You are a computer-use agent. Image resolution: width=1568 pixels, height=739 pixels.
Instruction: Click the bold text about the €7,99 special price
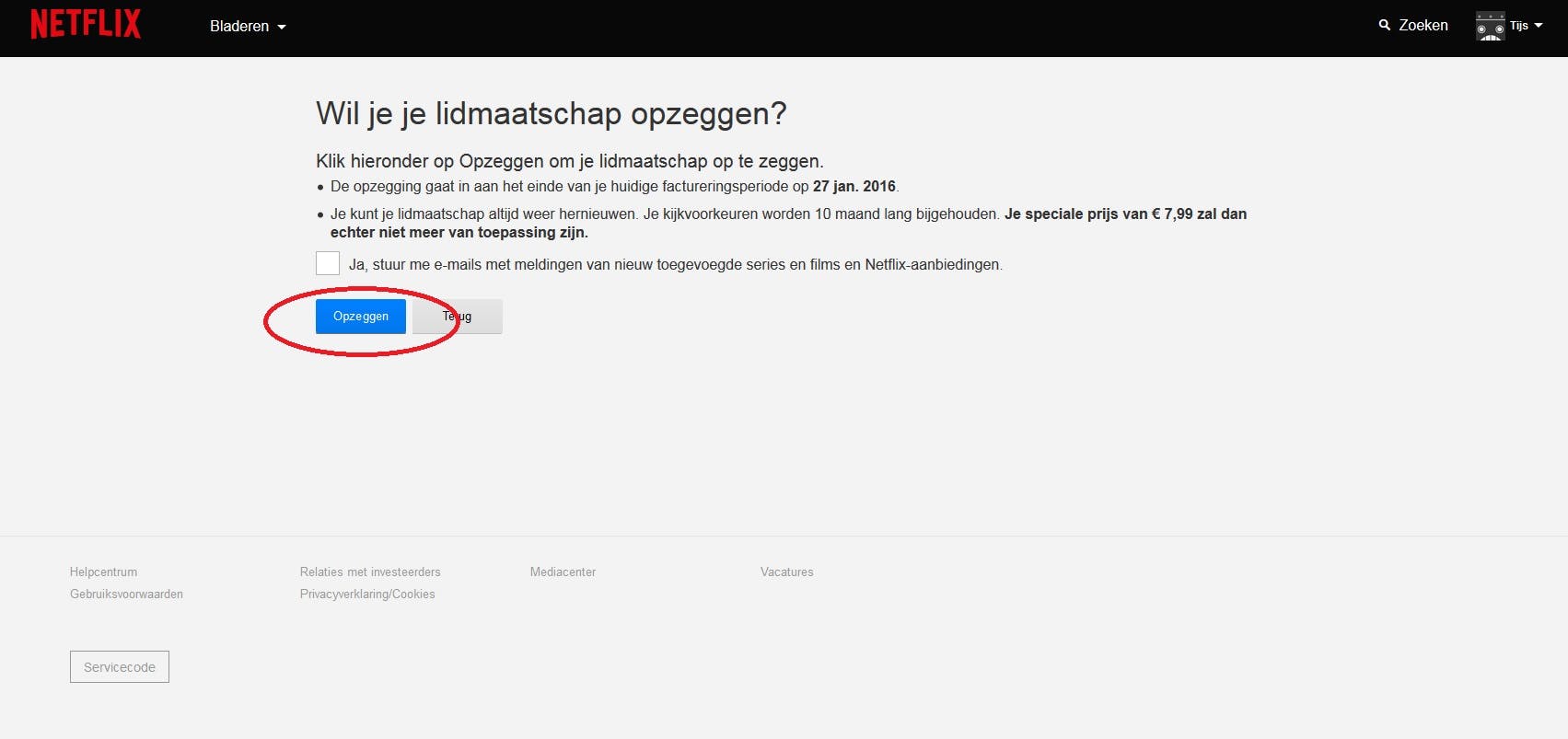[x=788, y=223]
